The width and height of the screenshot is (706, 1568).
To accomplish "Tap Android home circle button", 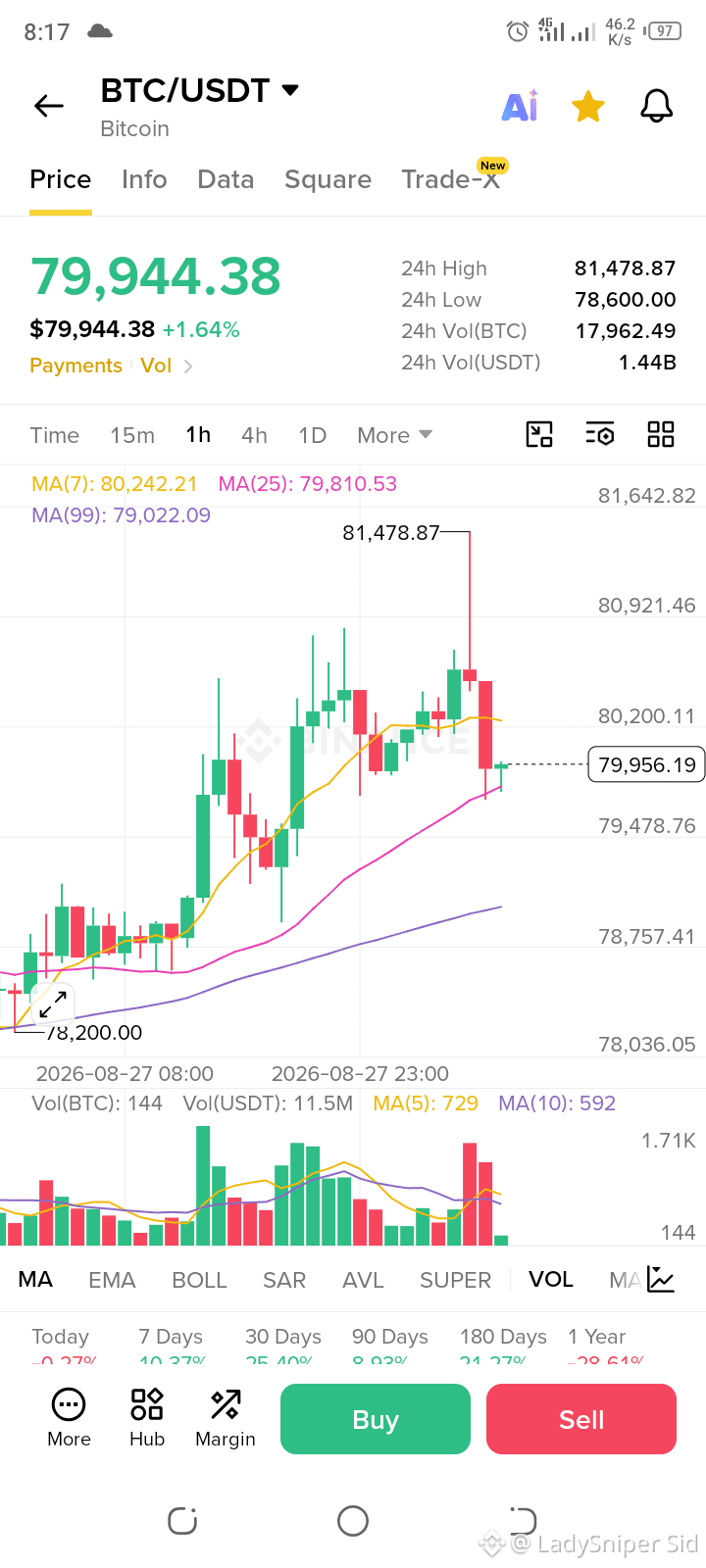I will tap(353, 1521).
